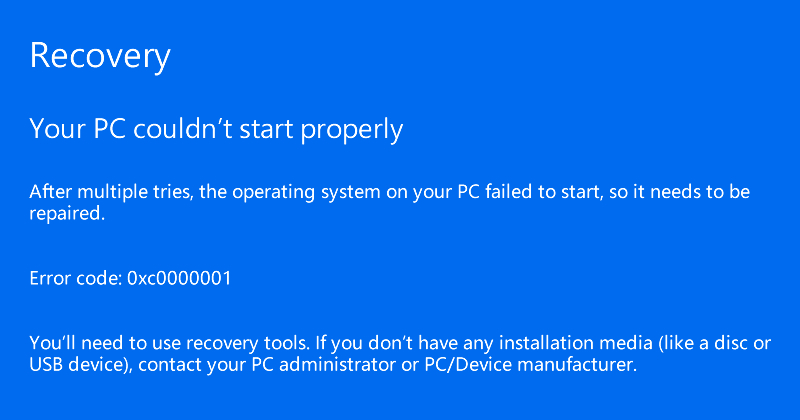Image resolution: width=800 pixels, height=420 pixels.
Task: Click the "so it needs to be" words
Action: click(x=680, y=192)
